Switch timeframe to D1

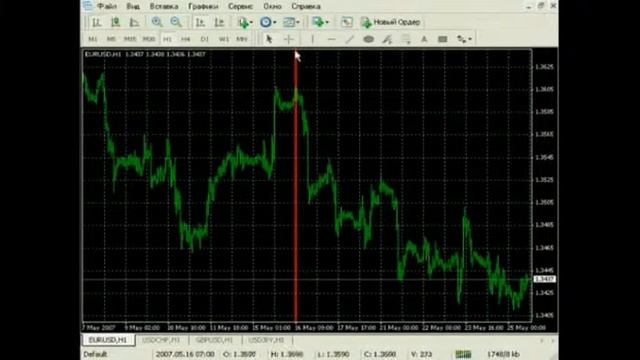click(204, 39)
